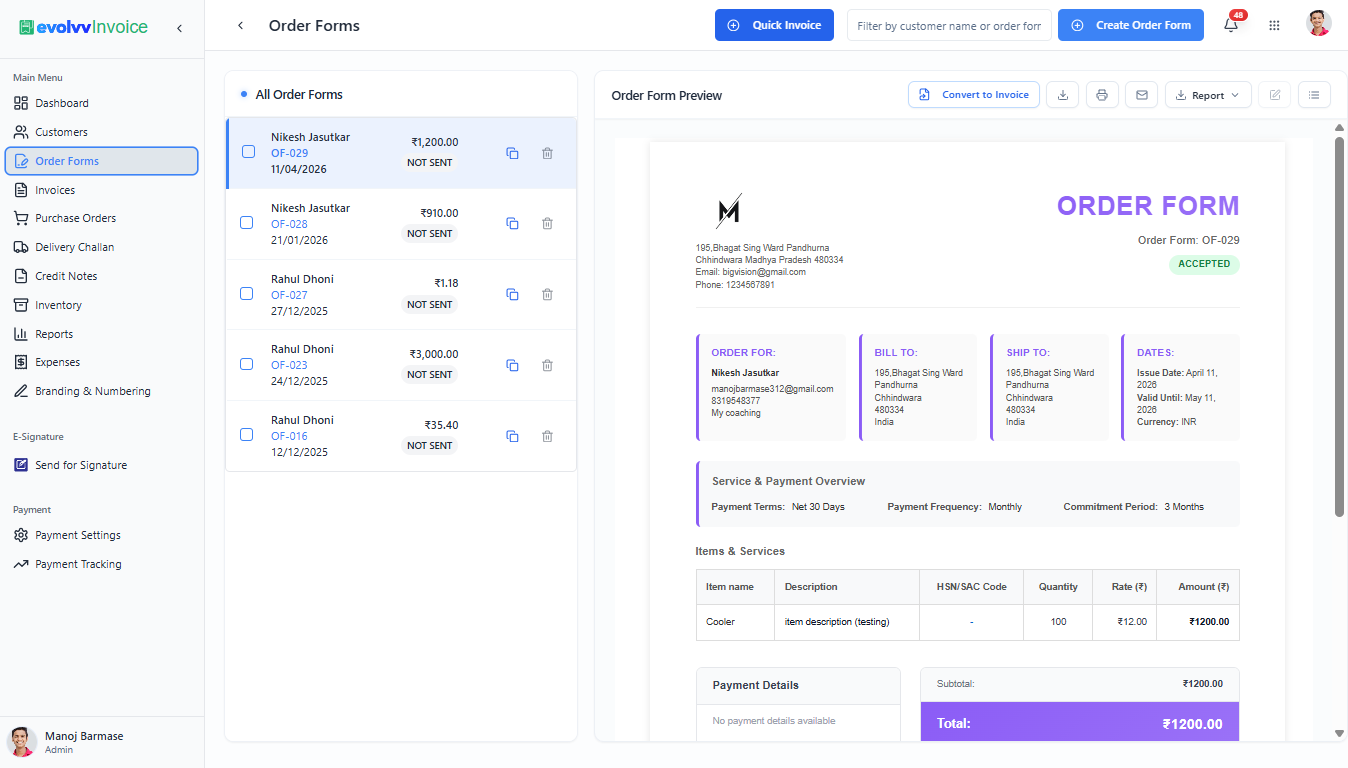Collapse the sidebar with the chevron
The height and width of the screenshot is (768, 1348).
(x=179, y=28)
